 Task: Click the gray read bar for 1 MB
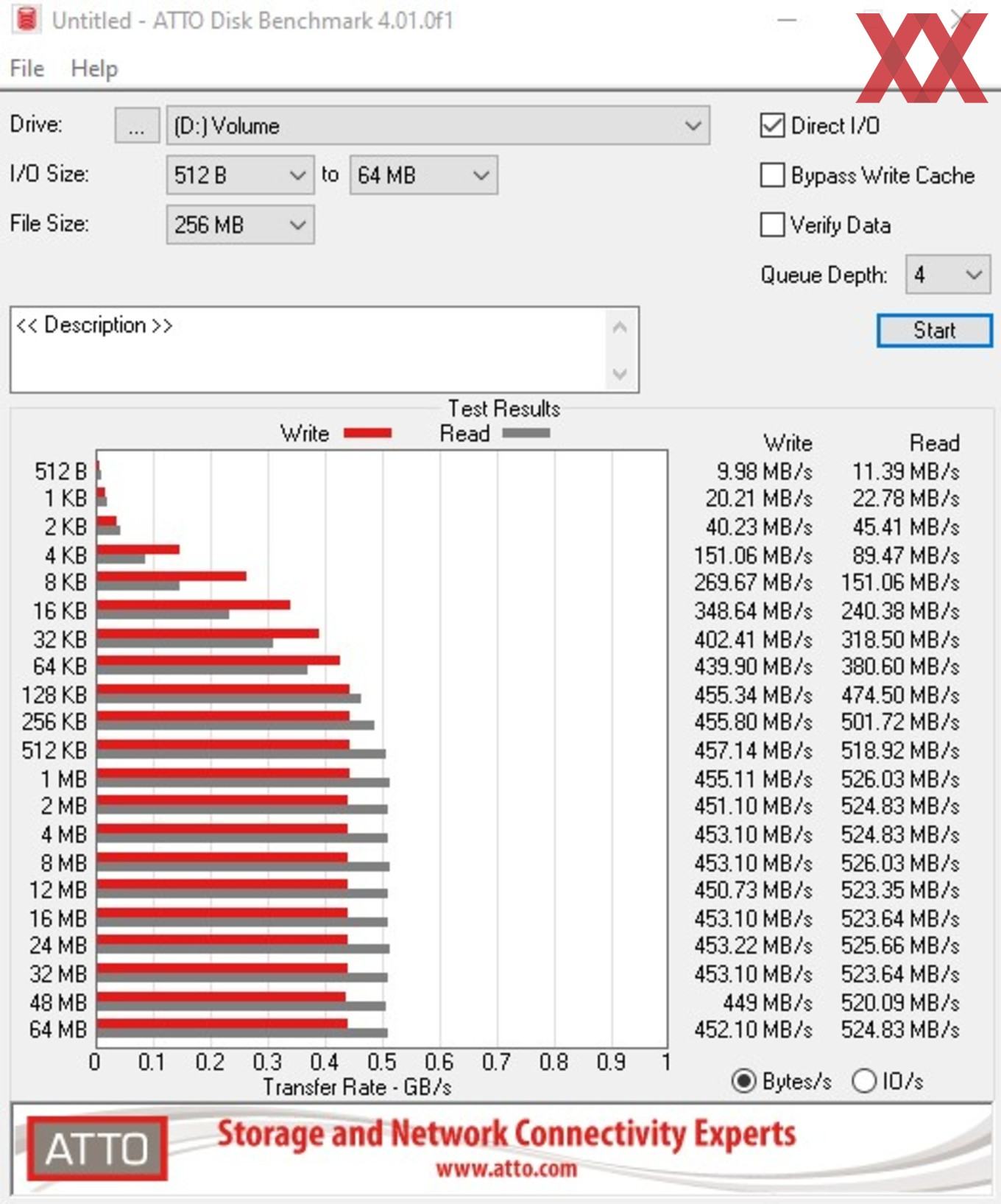tap(243, 783)
